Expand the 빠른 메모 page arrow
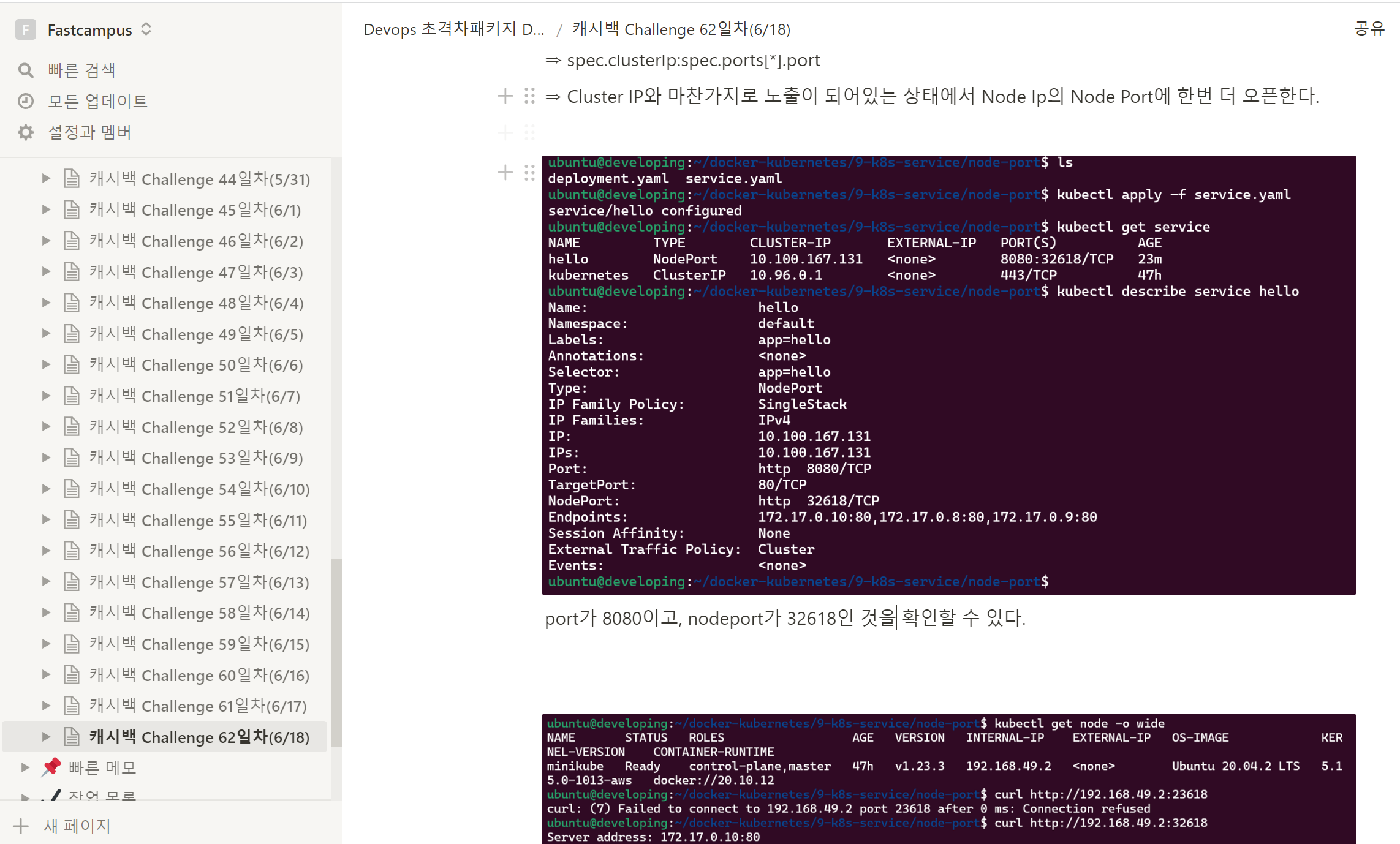The height and width of the screenshot is (844, 1400). click(x=25, y=767)
